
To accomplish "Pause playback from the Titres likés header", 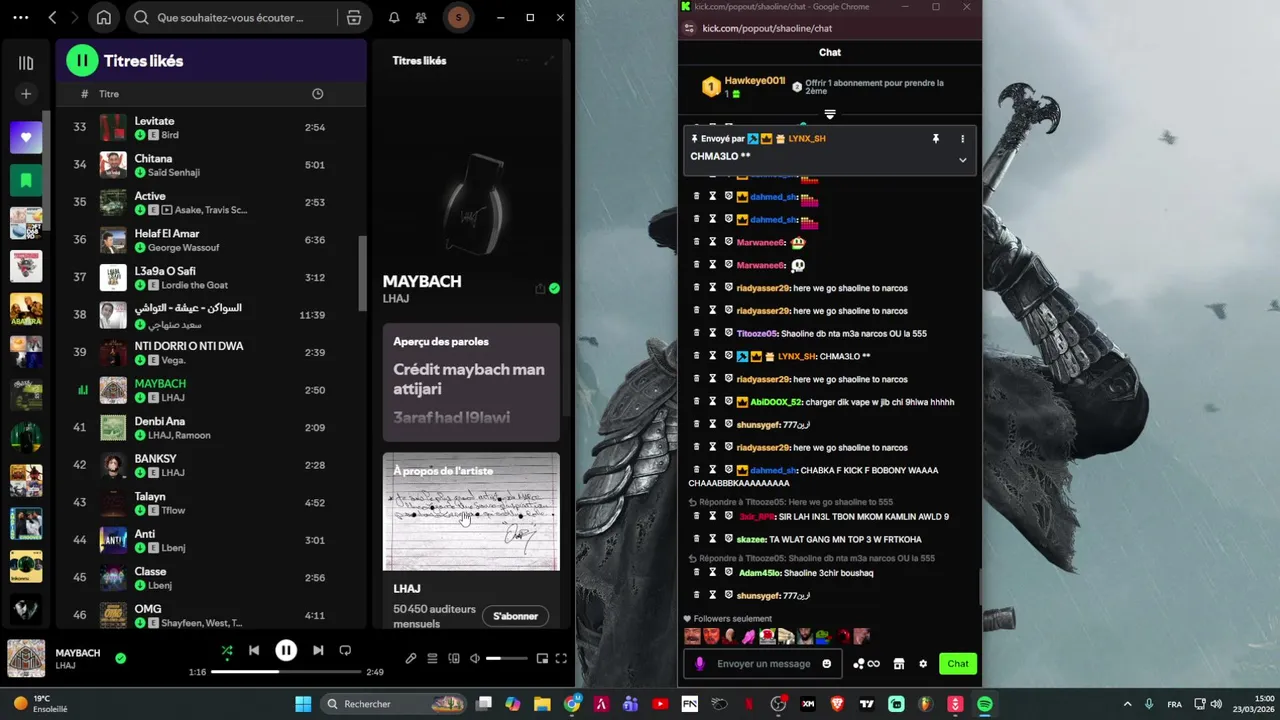I will 82,61.
